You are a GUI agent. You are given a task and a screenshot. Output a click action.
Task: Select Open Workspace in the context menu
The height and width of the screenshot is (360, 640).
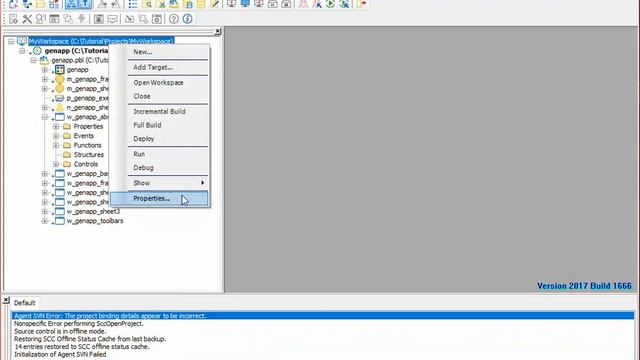pos(160,82)
